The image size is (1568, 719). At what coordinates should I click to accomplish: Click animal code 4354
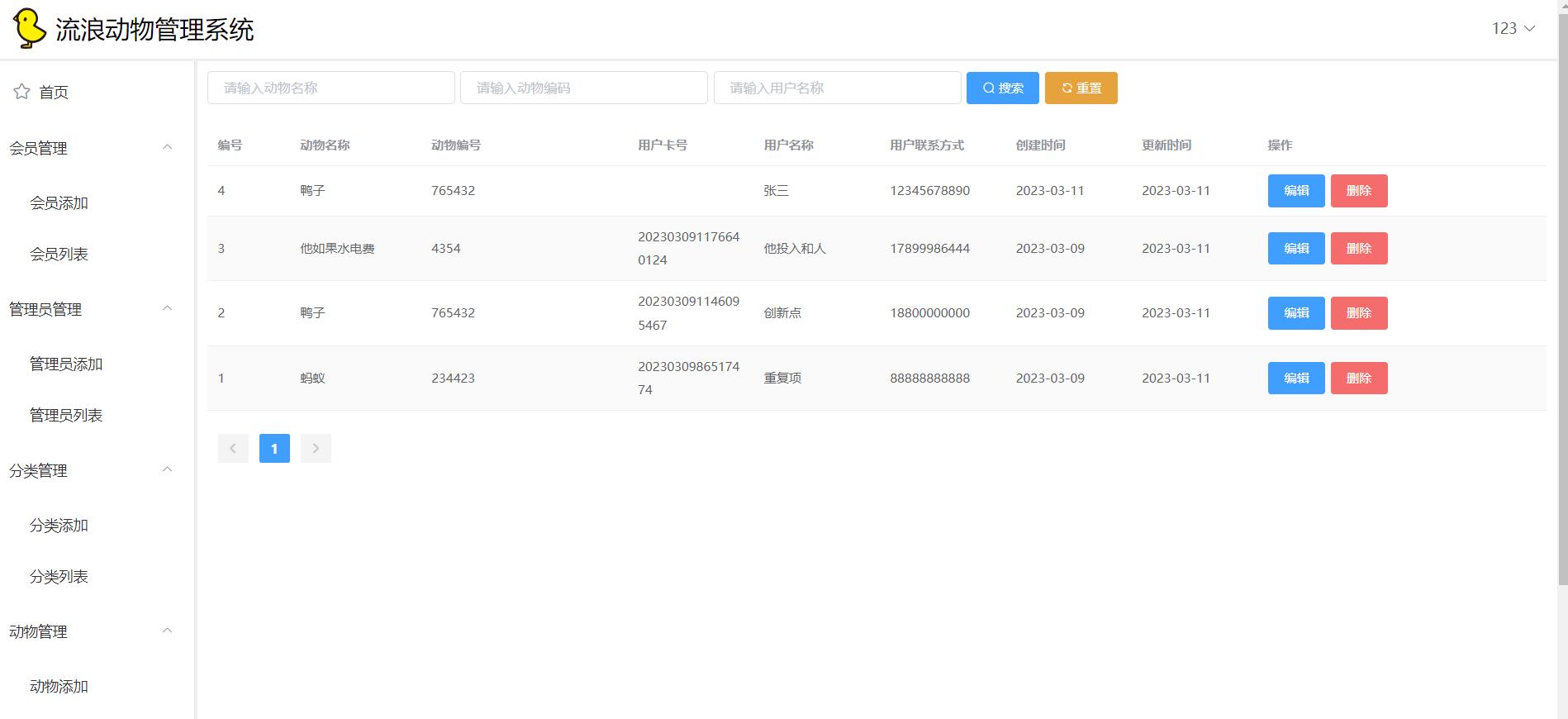coord(446,249)
